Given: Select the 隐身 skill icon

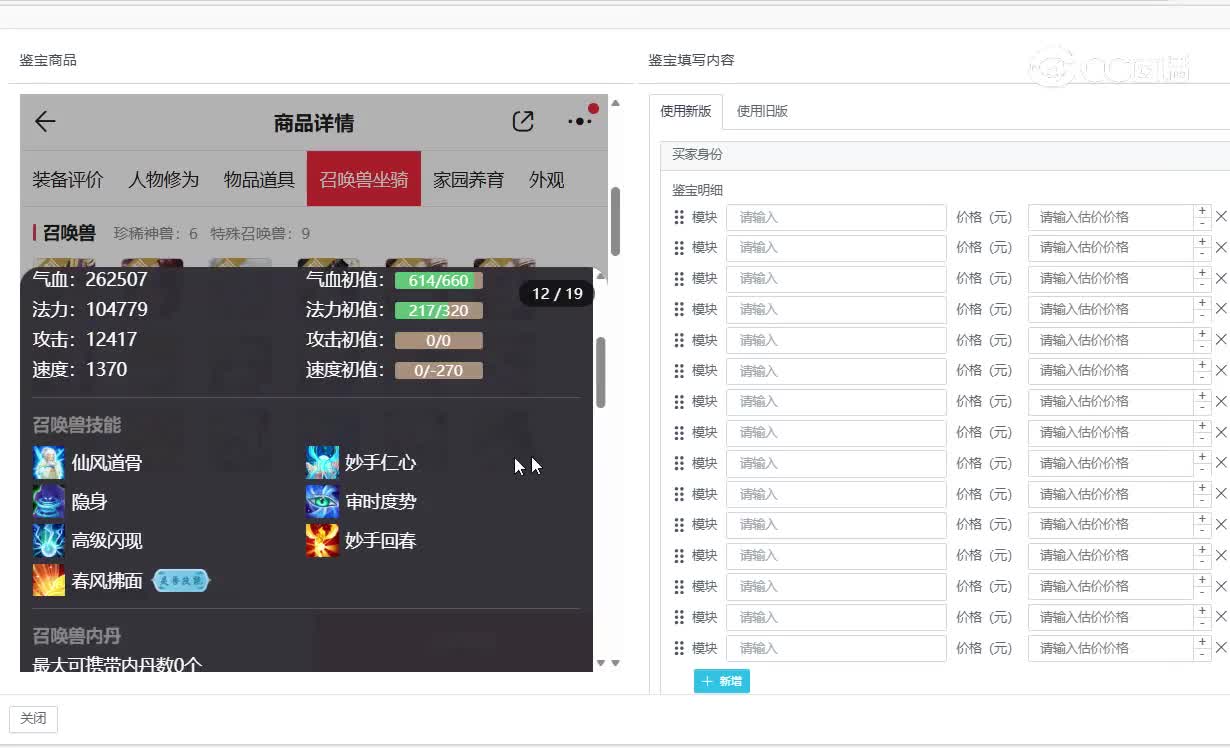Looking at the screenshot, I should 49,502.
